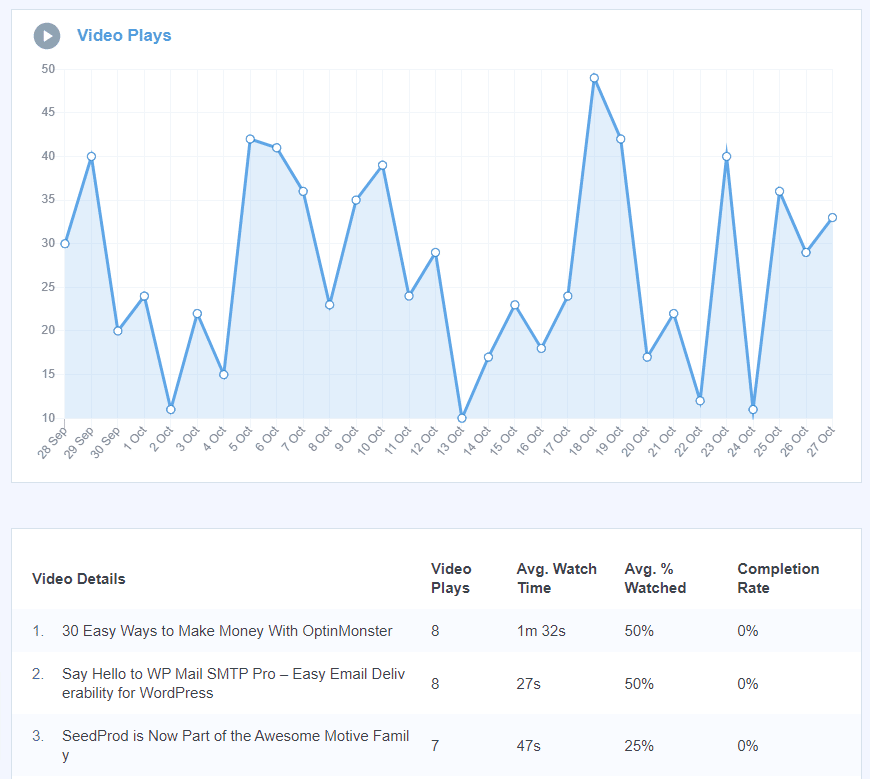Sort by the Video Plays column header
This screenshot has height=779, width=870.
(452, 578)
